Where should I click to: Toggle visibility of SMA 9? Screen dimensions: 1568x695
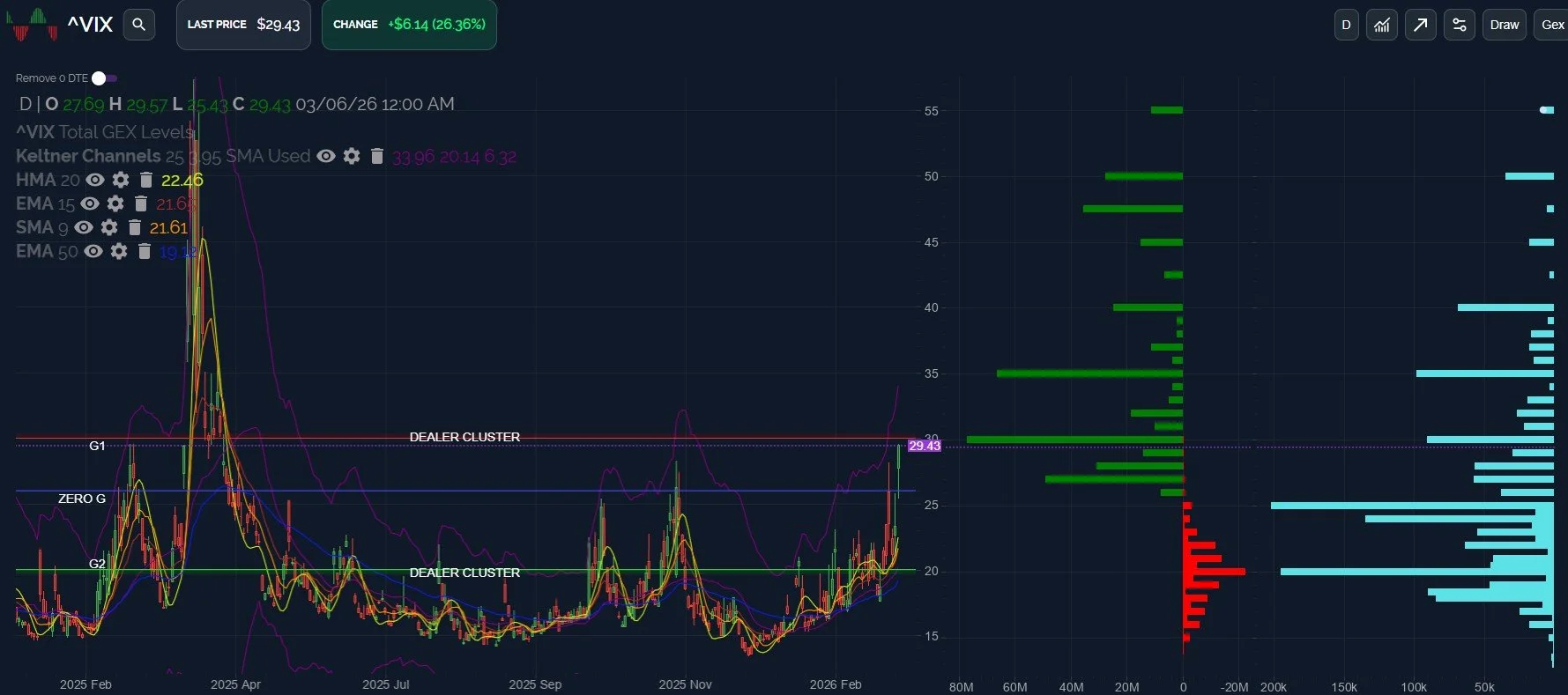(84, 227)
